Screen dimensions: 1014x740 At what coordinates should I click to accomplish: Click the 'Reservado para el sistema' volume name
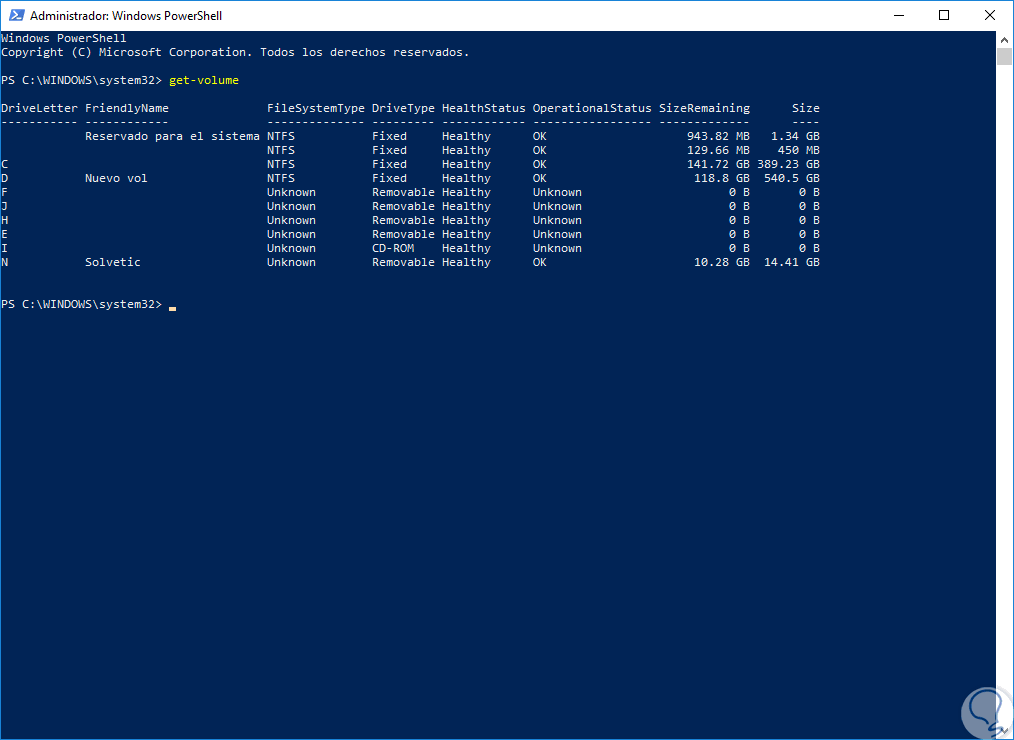coord(172,136)
